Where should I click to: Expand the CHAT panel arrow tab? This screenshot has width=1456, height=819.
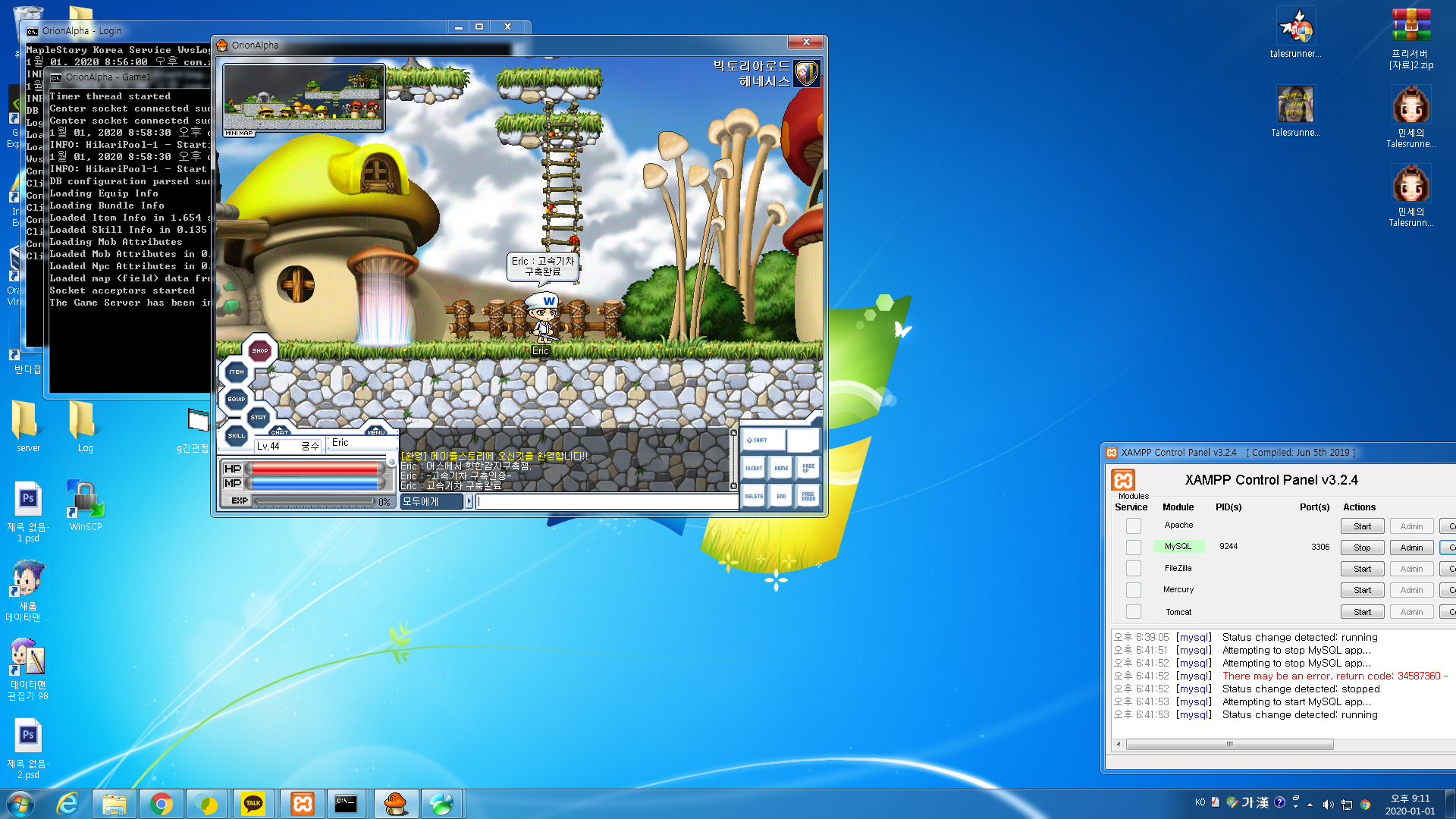(x=280, y=431)
